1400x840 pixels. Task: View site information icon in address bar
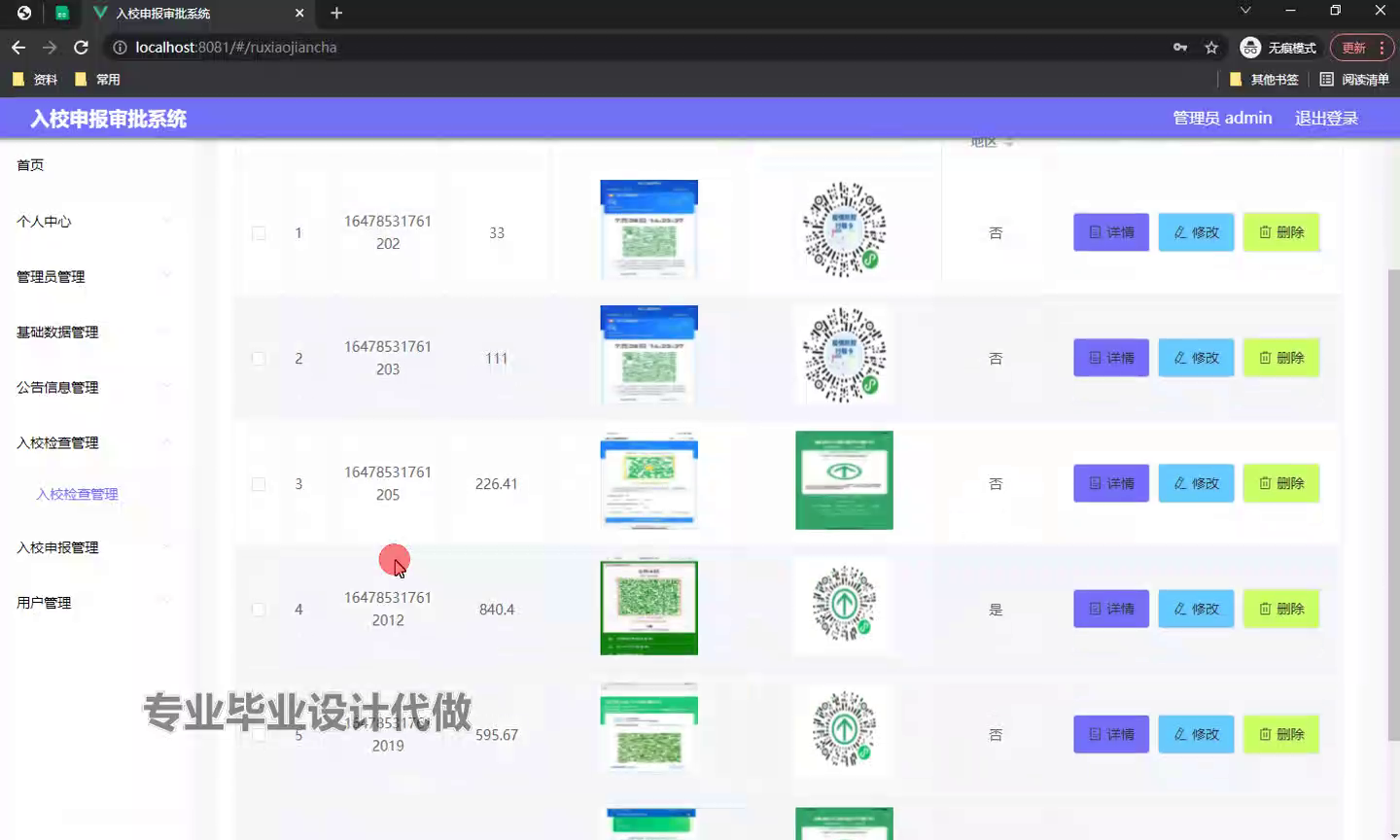tap(120, 47)
